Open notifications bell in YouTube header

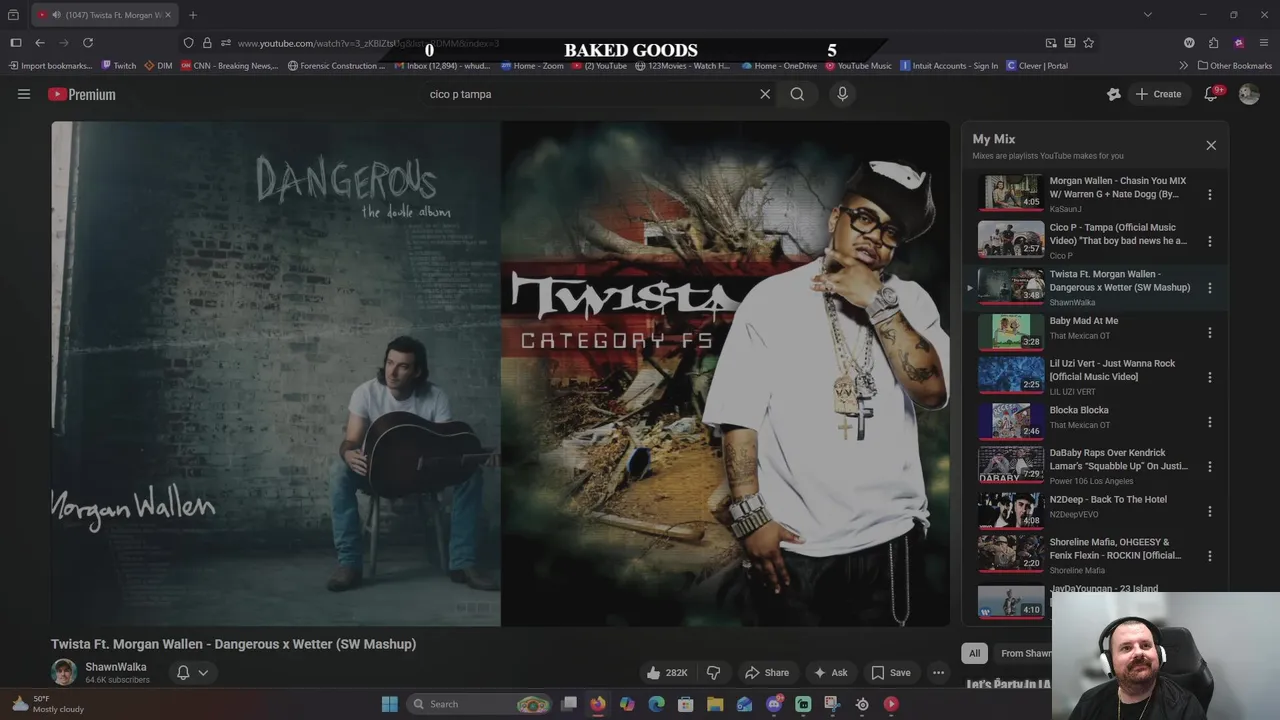click(x=1211, y=94)
